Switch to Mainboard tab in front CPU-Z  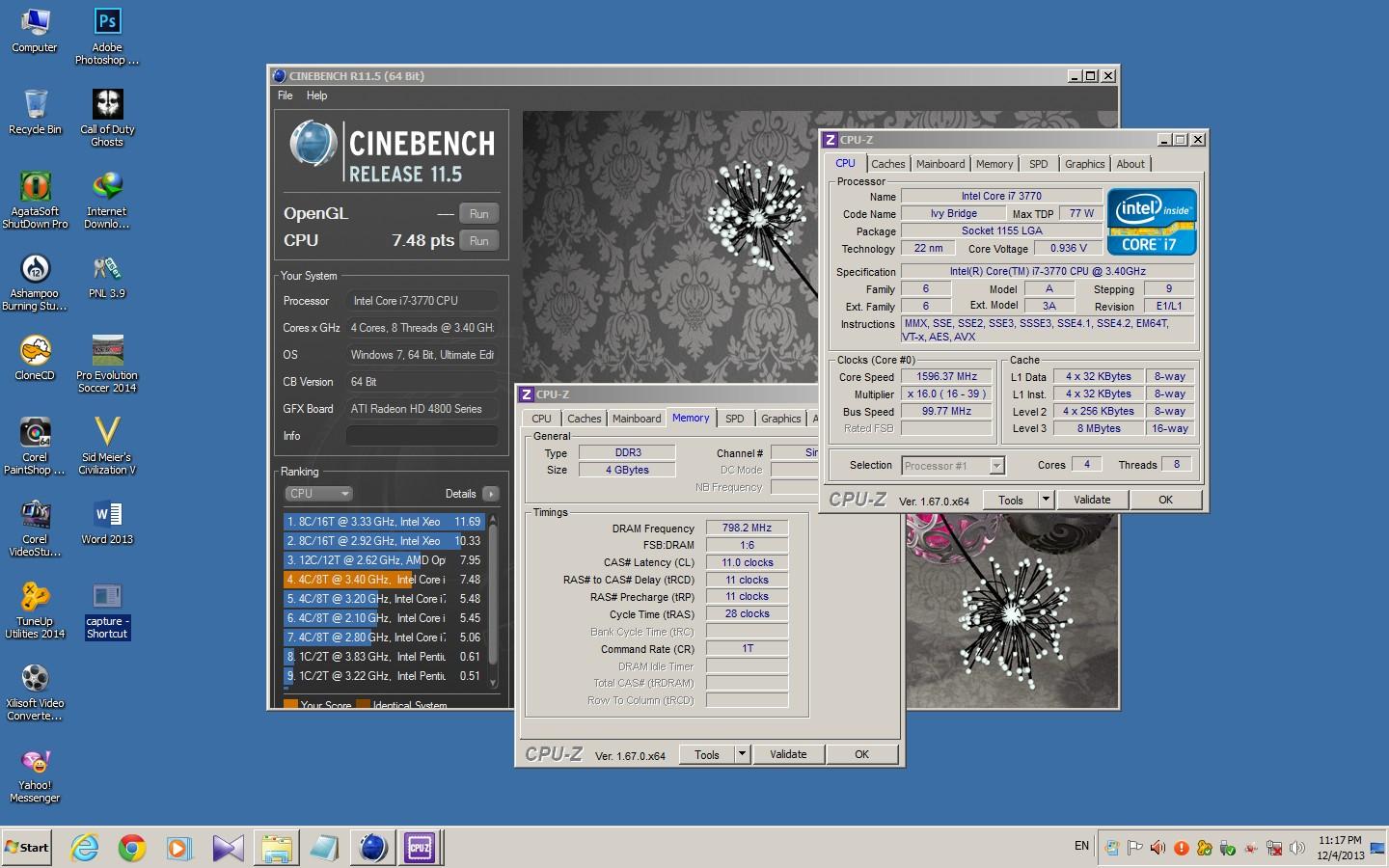pos(940,164)
